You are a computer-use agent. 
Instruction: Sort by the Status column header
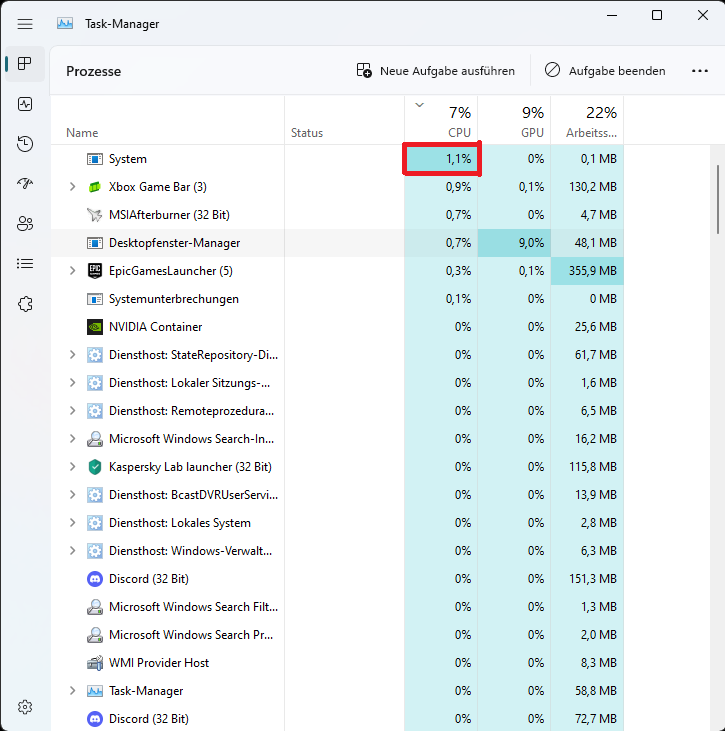point(345,120)
